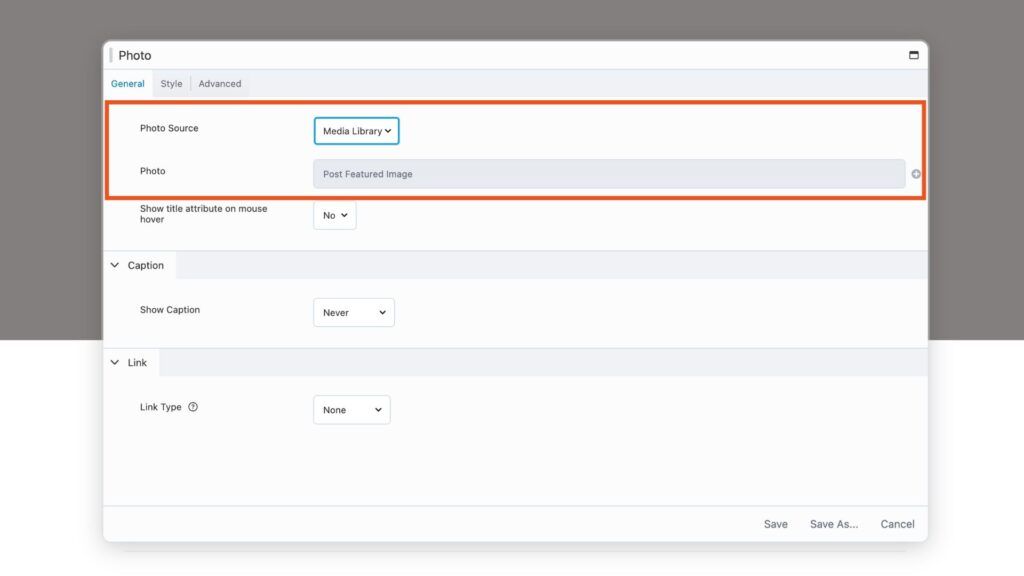
Task: Maximize the Photo settings panel
Action: 913,56
